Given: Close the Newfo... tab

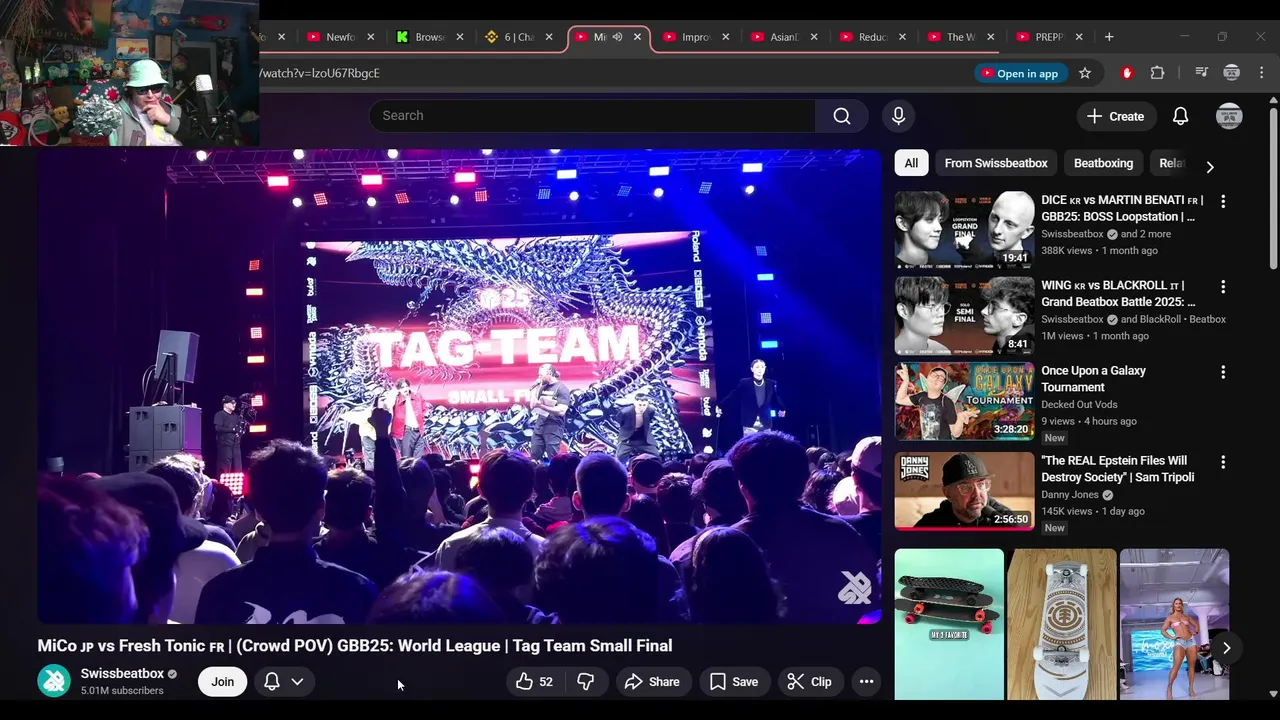Looking at the screenshot, I should tap(370, 37).
